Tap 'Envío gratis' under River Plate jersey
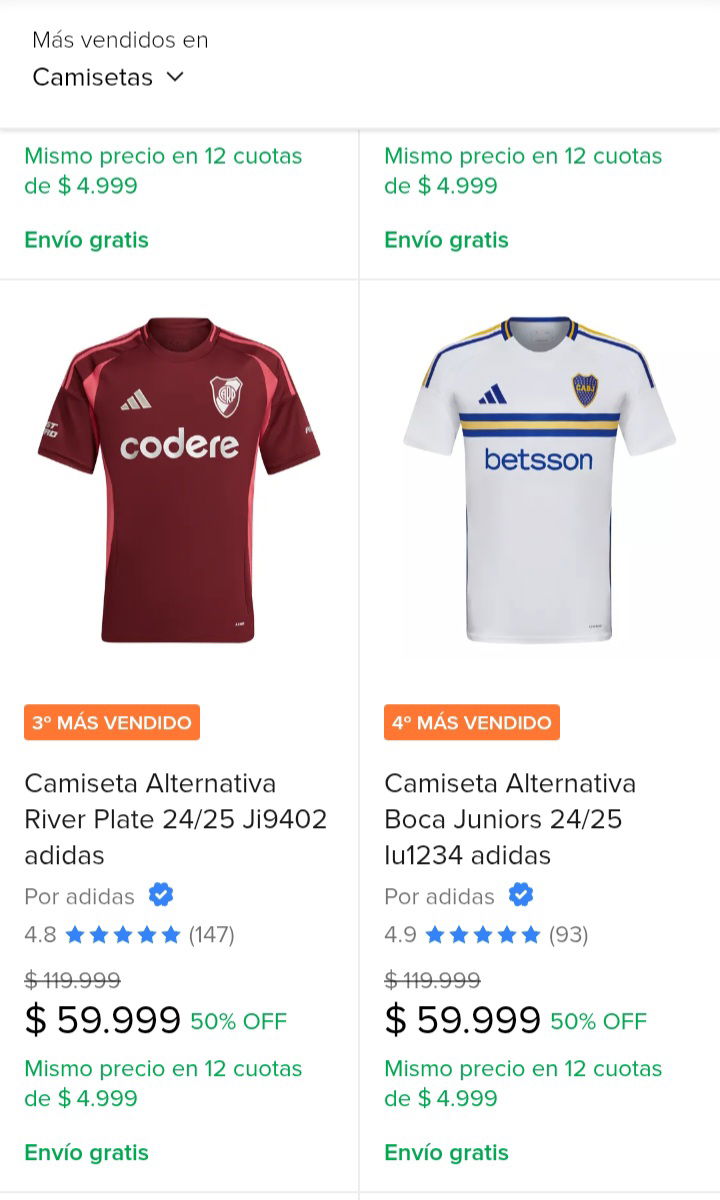 86,1153
